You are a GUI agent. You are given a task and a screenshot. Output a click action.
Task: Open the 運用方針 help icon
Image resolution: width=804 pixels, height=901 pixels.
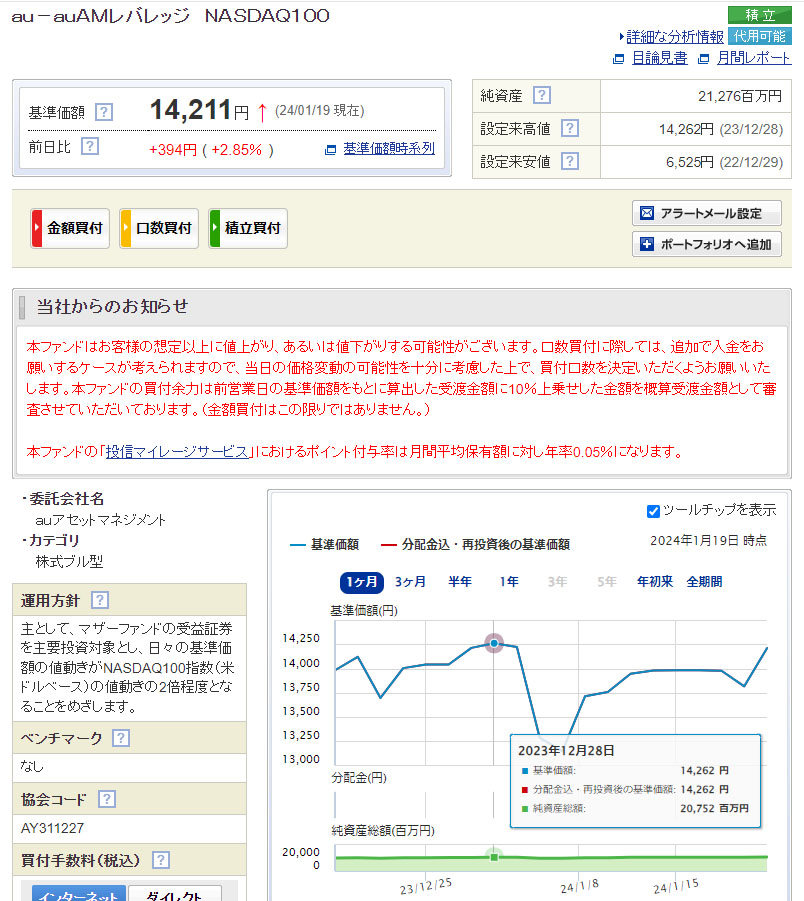pos(100,600)
